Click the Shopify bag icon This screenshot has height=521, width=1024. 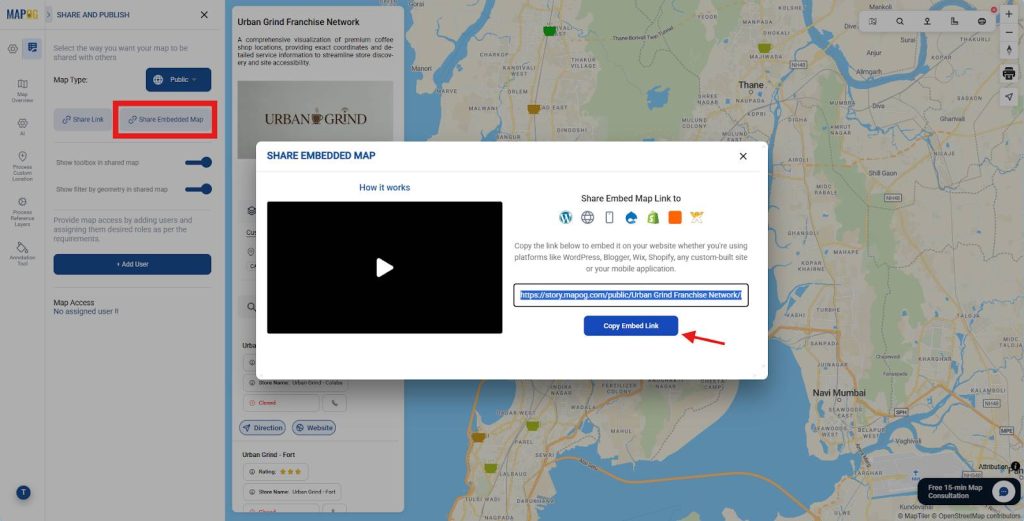pos(653,217)
